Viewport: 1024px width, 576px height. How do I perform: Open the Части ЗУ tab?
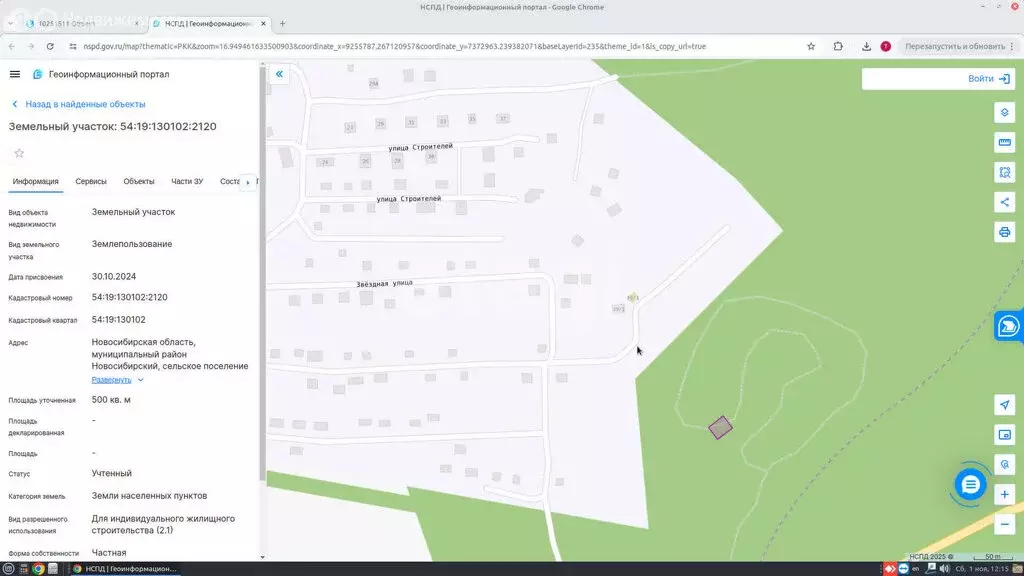187,181
